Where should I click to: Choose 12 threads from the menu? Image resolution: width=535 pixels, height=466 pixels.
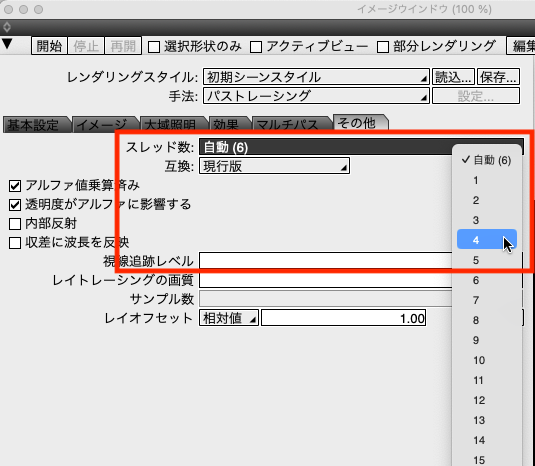coord(487,400)
